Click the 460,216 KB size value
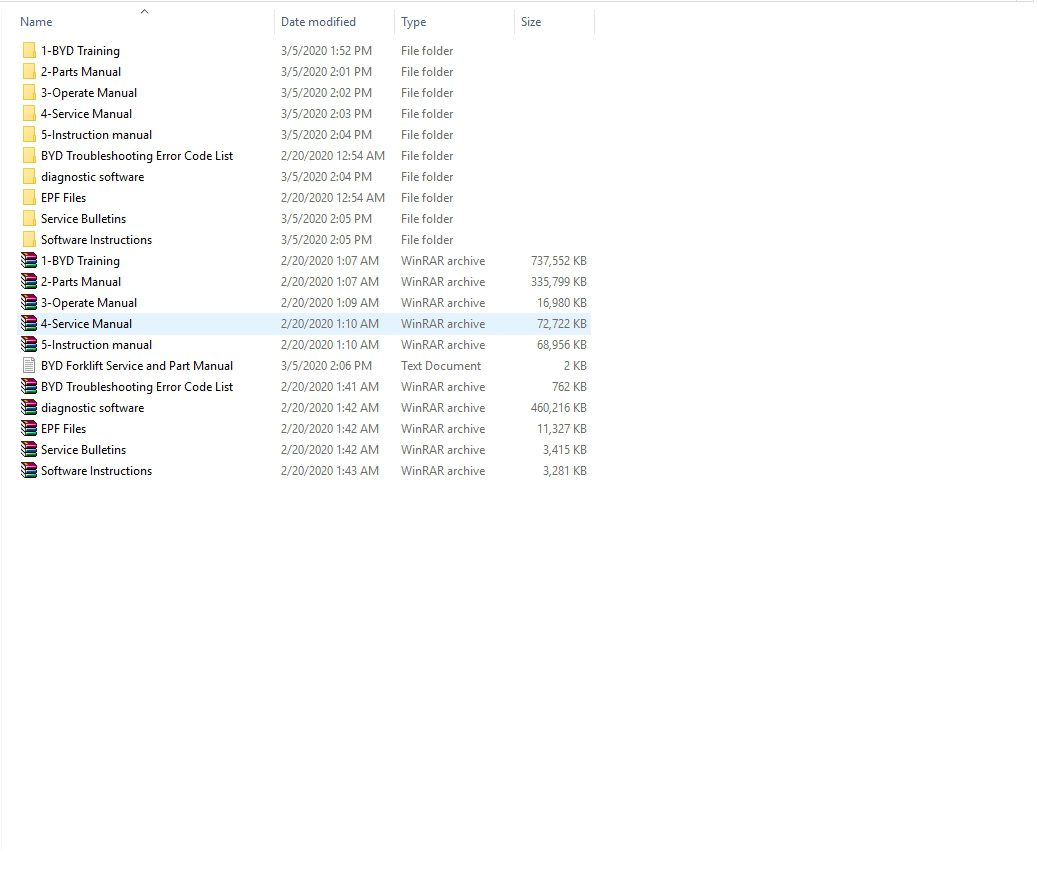 pos(559,408)
